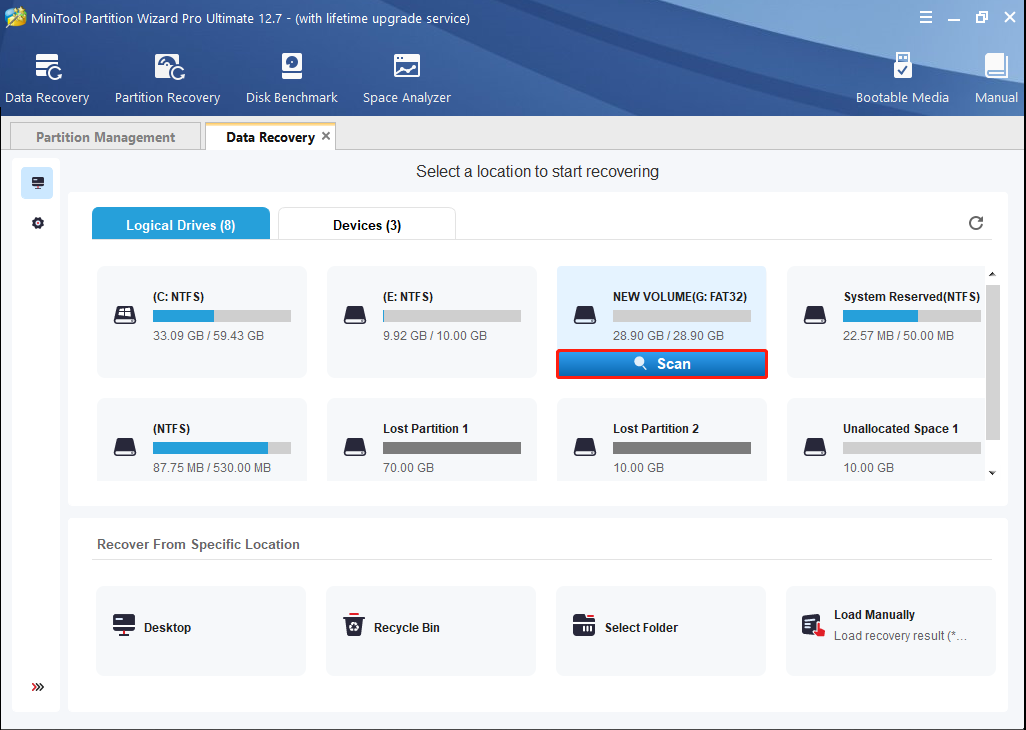Click the System Reserved usage bar
Screen dimensions: 1026x730
[911, 317]
